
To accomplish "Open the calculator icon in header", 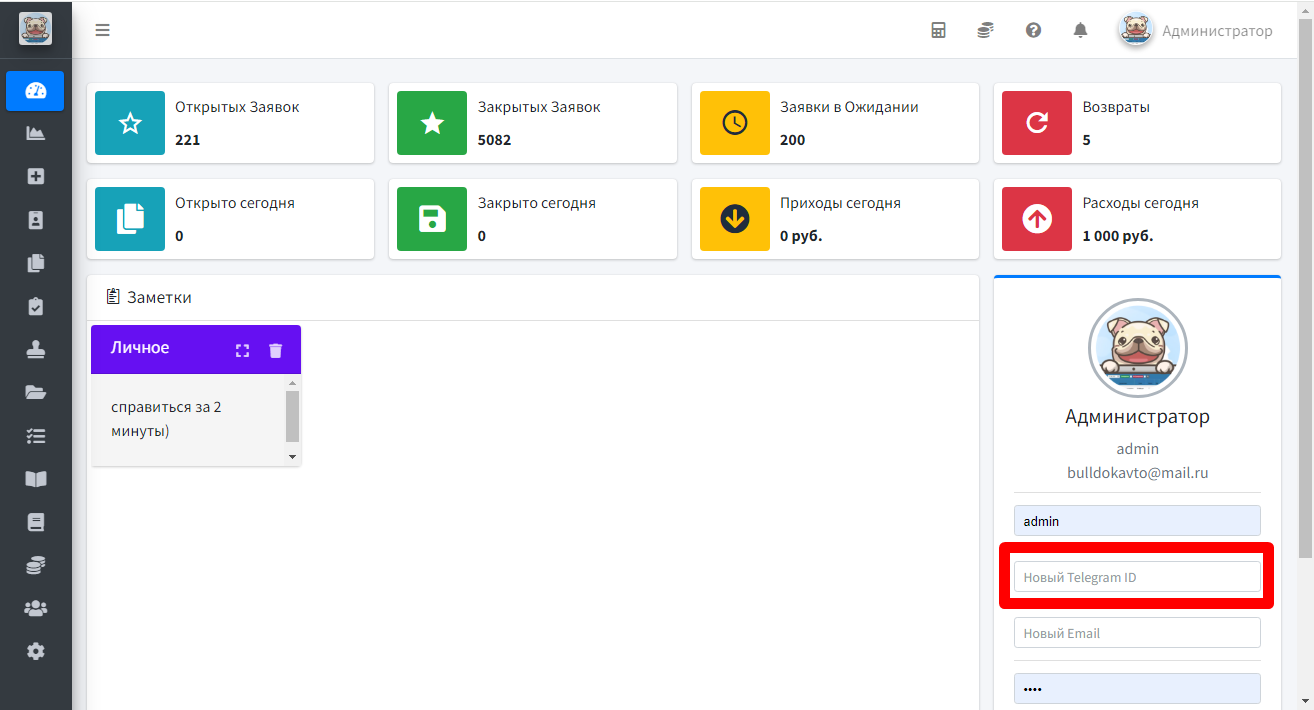I will 938,30.
